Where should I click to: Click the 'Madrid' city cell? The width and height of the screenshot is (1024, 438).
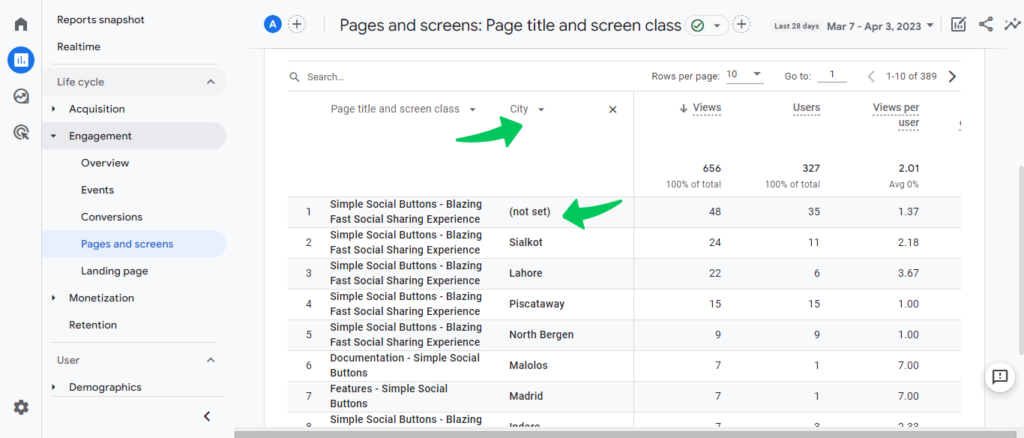[x=526, y=396]
